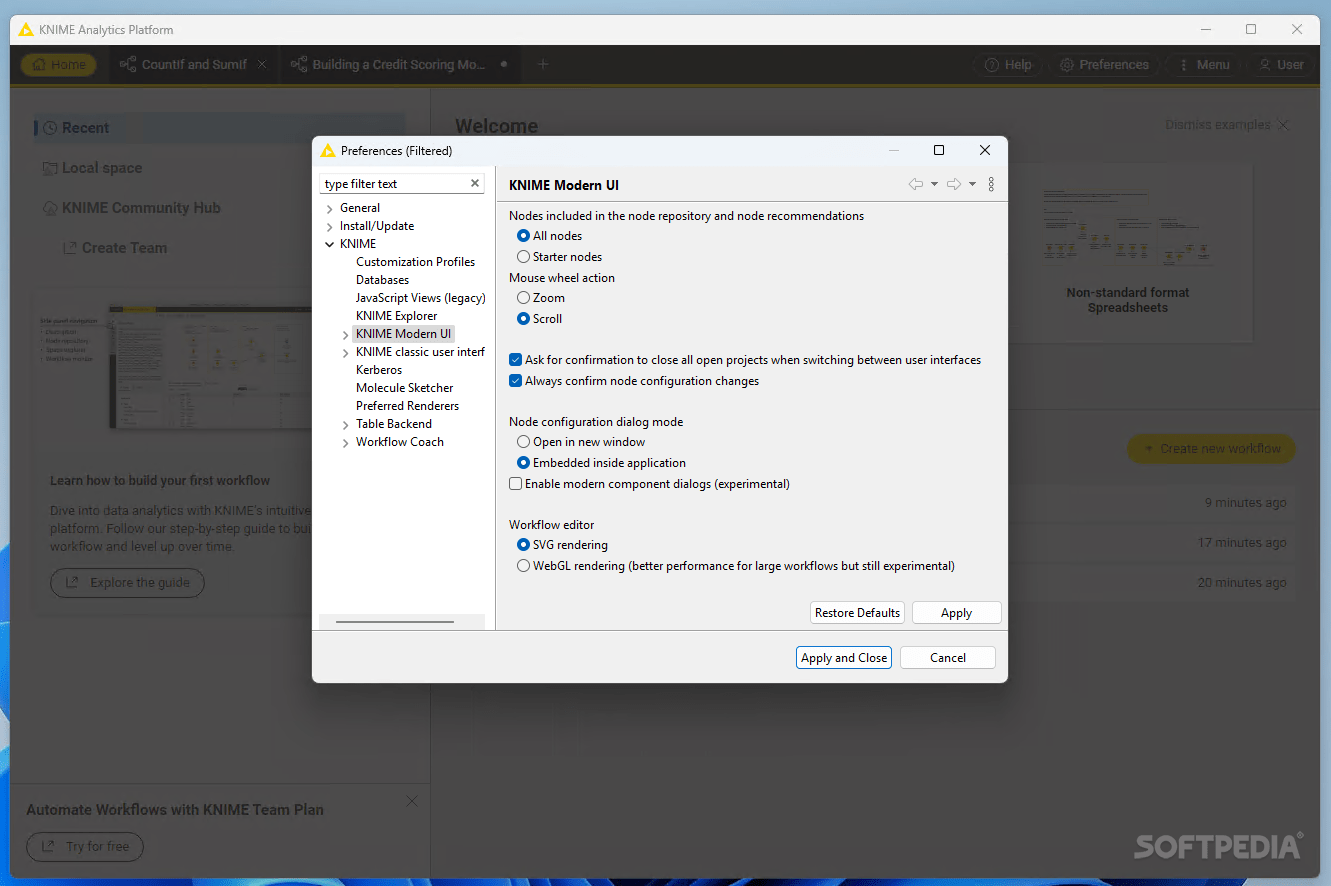Clear the type filter text field
Viewport: 1331px width, 886px height.
(x=475, y=183)
